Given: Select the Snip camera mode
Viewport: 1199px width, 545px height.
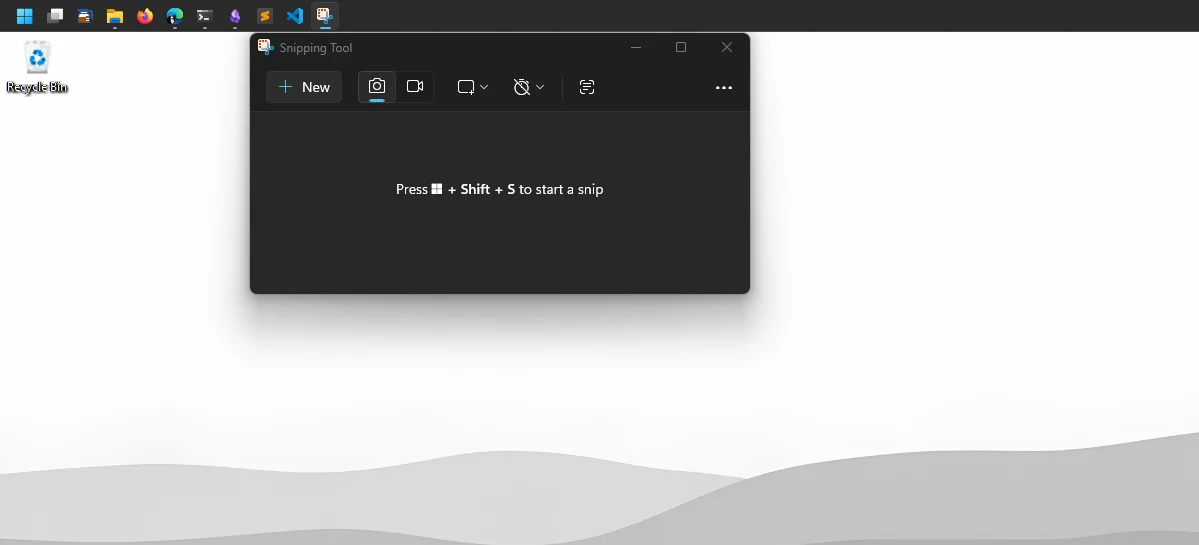Looking at the screenshot, I should tap(377, 87).
